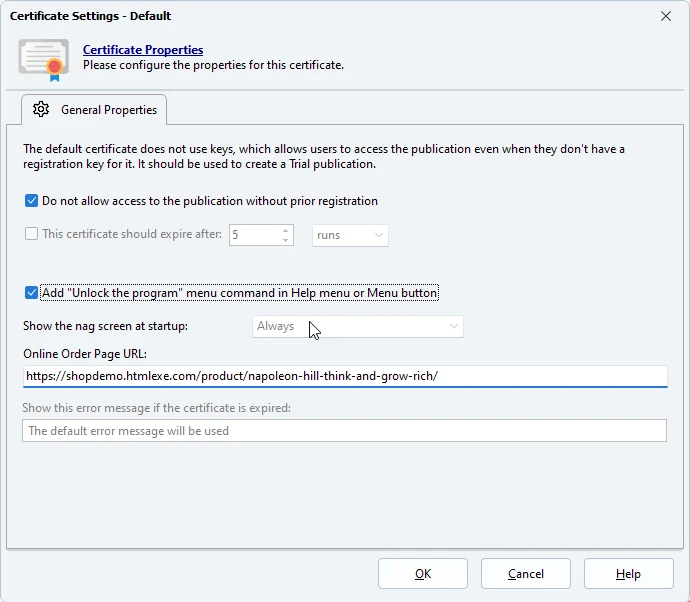
Task: Decrease expiration count with the down arrow
Action: coord(285,240)
